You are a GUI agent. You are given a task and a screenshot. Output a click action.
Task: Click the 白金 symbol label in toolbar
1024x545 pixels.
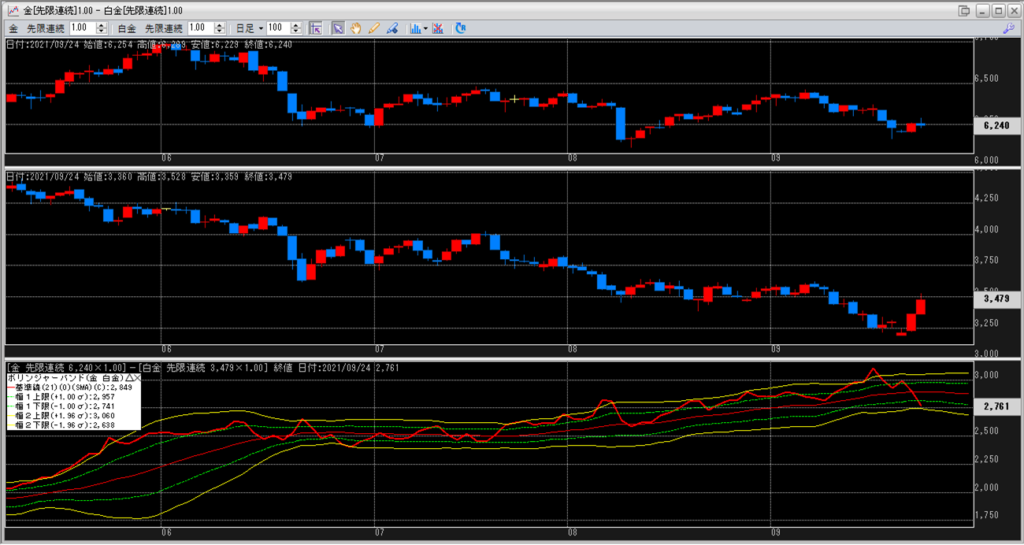(x=126, y=28)
